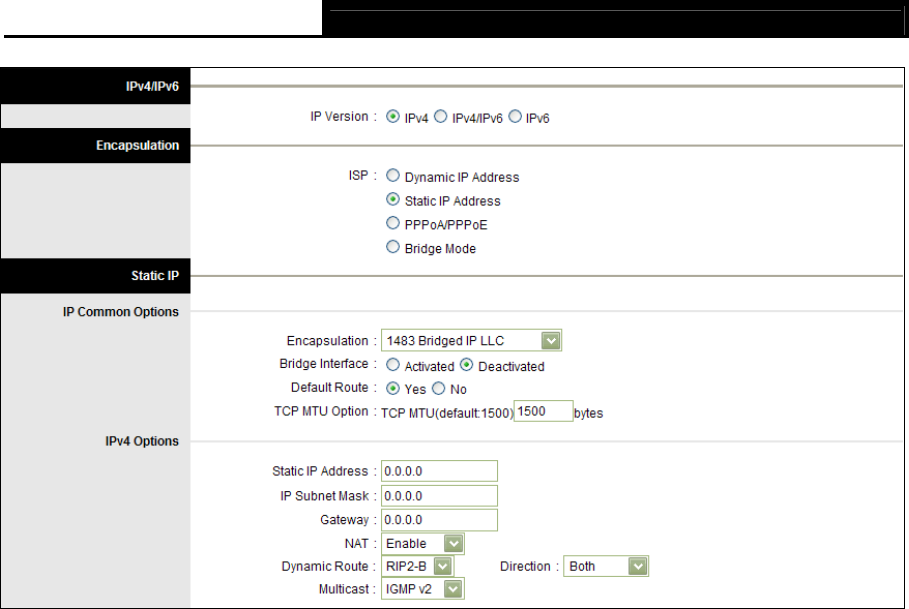Choose Dynamic IP Address as ISP type
Screen dimensions: 909x609
tap(393, 175)
